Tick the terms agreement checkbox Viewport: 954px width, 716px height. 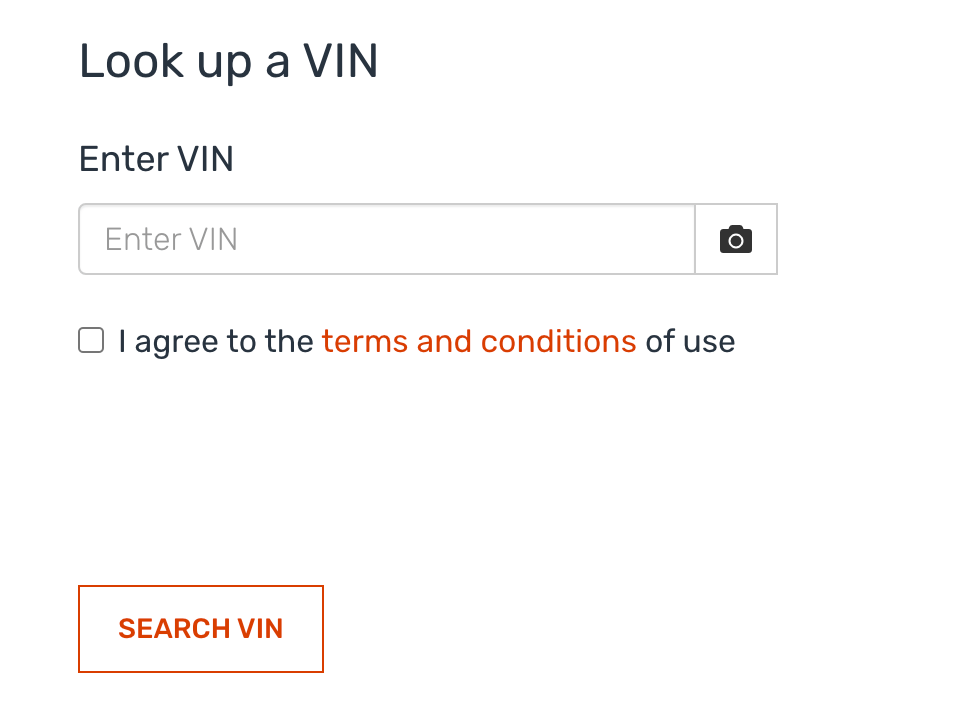pos(91,340)
